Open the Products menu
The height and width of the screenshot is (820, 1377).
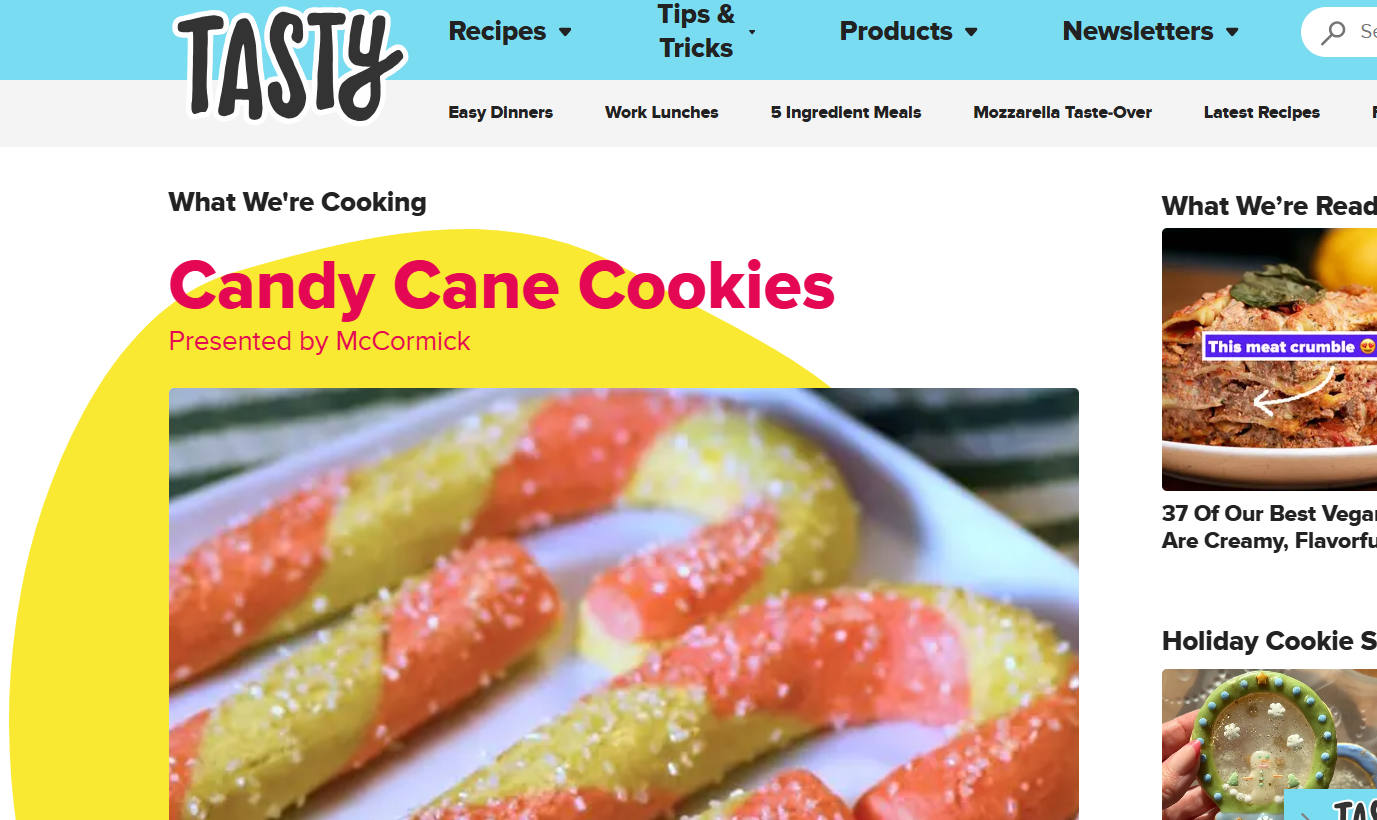896,32
